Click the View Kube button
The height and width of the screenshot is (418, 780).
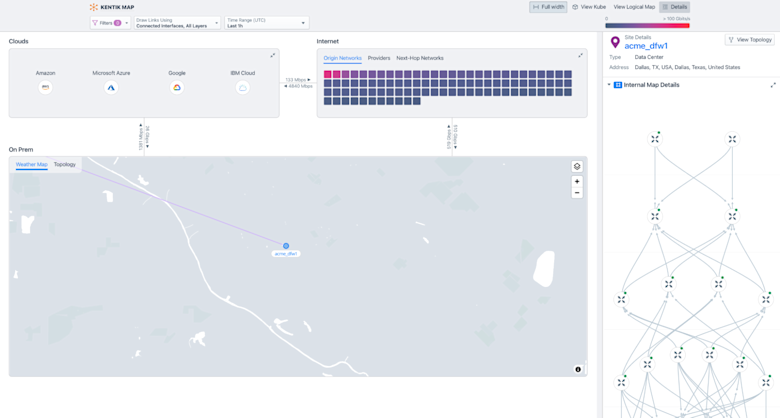point(589,7)
